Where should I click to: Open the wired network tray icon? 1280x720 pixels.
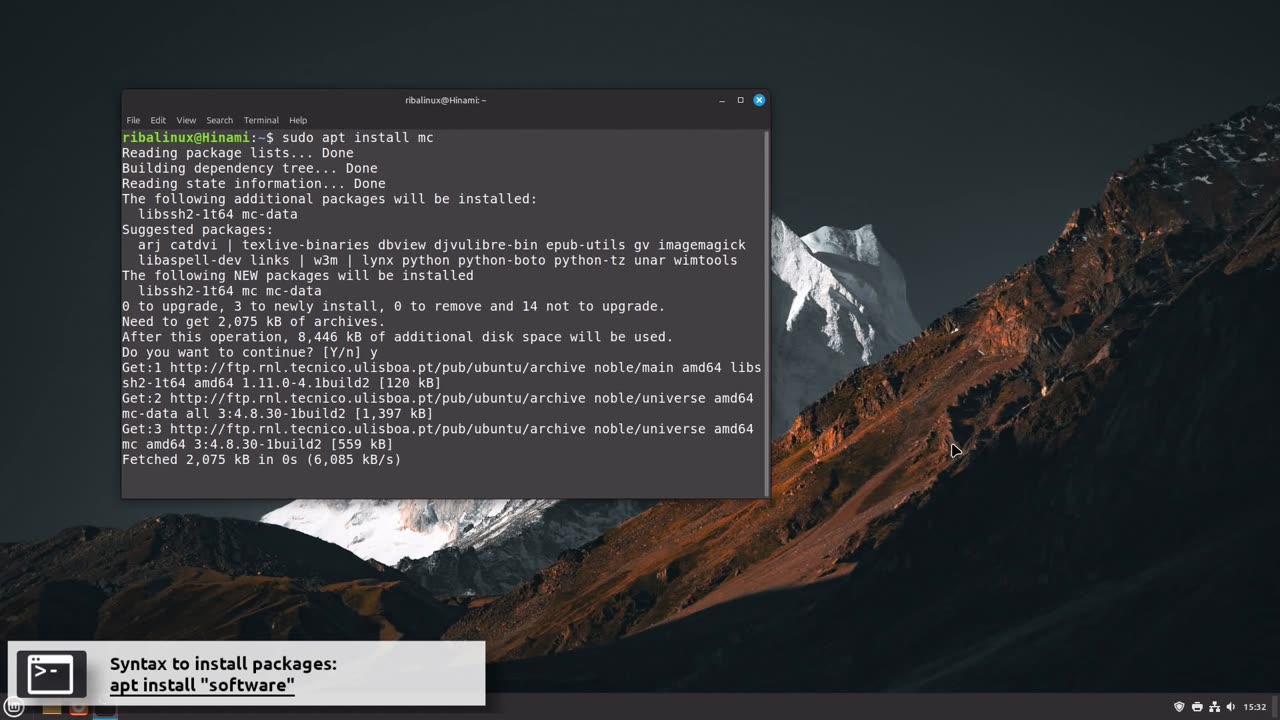1214,707
